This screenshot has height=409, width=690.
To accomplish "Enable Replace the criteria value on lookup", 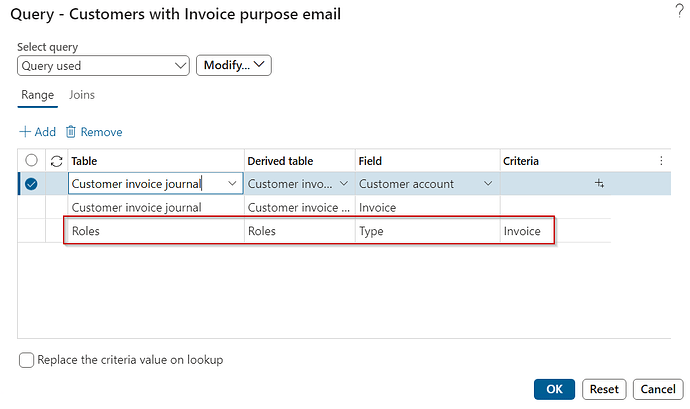I will coord(26,360).
